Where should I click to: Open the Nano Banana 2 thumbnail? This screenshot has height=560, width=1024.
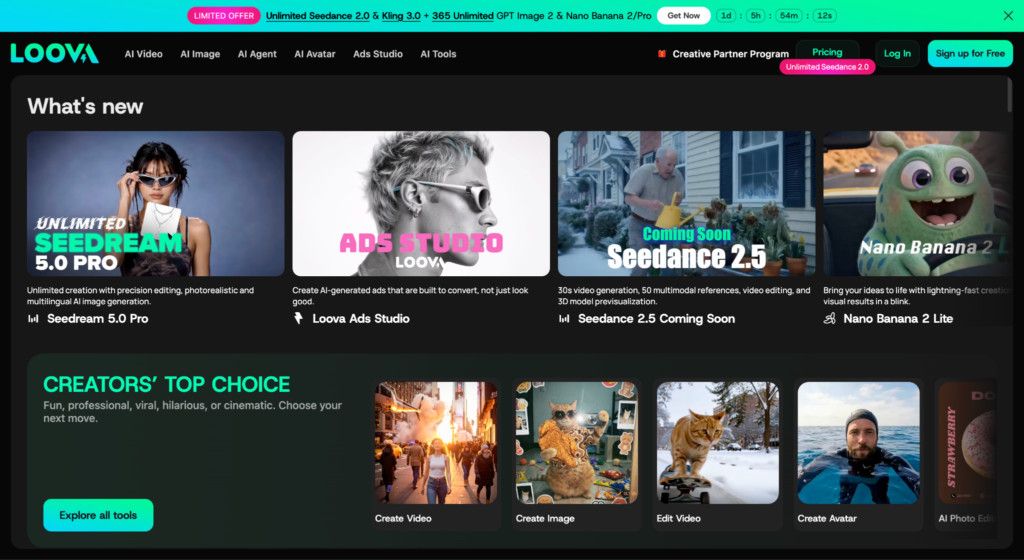pyautogui.click(x=916, y=204)
